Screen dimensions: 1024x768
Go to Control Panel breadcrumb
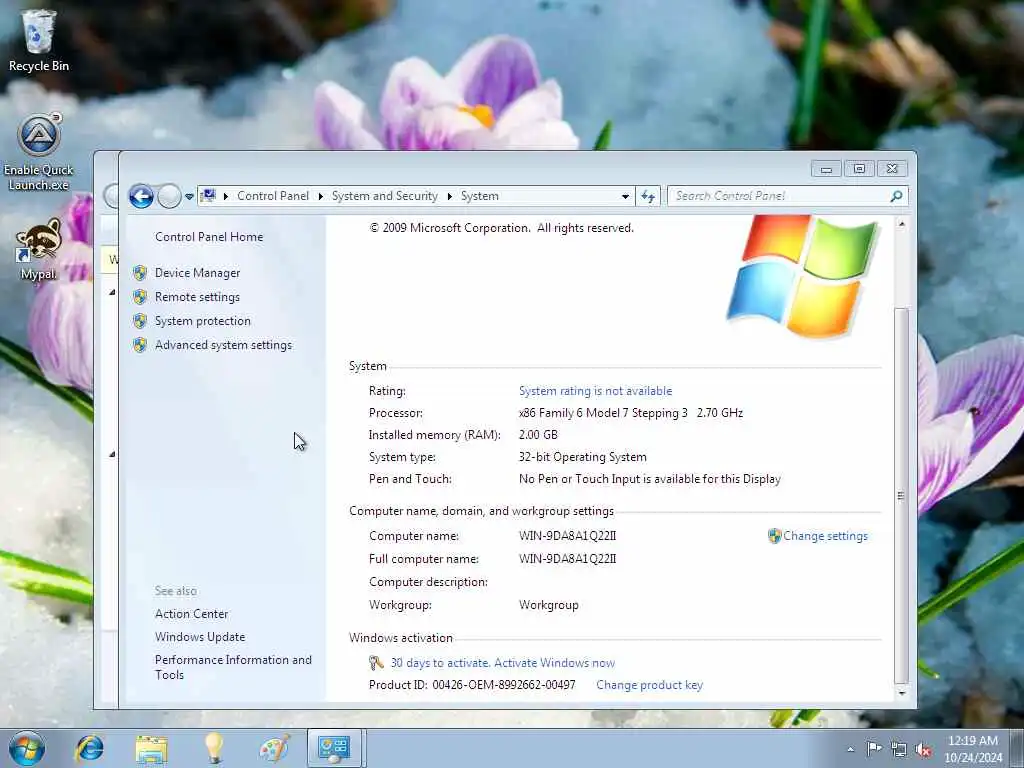pyautogui.click(x=273, y=196)
